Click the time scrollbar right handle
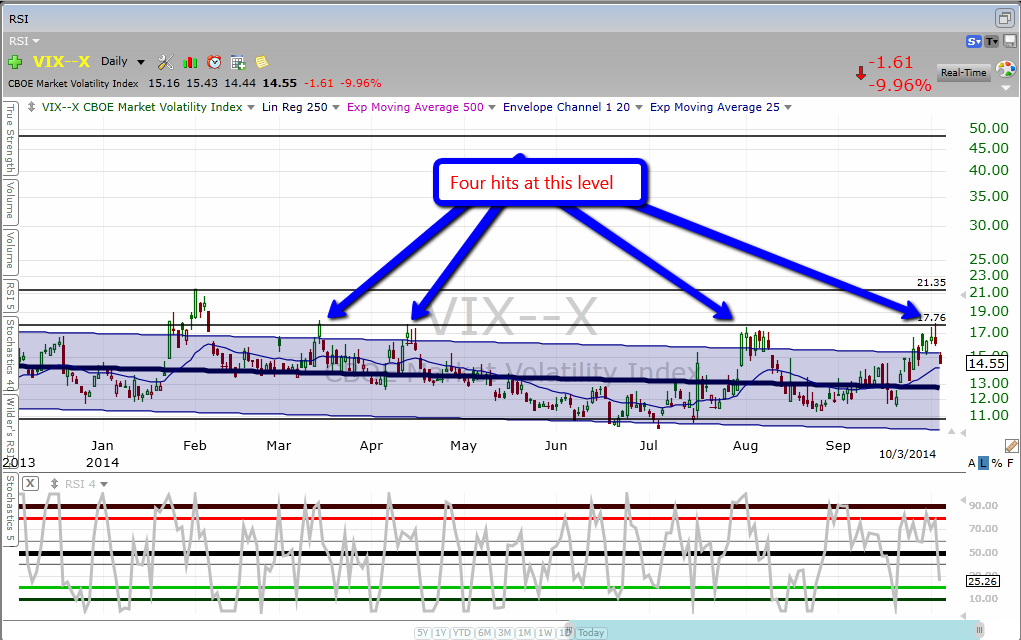The width and height of the screenshot is (1021, 640). (x=979, y=630)
